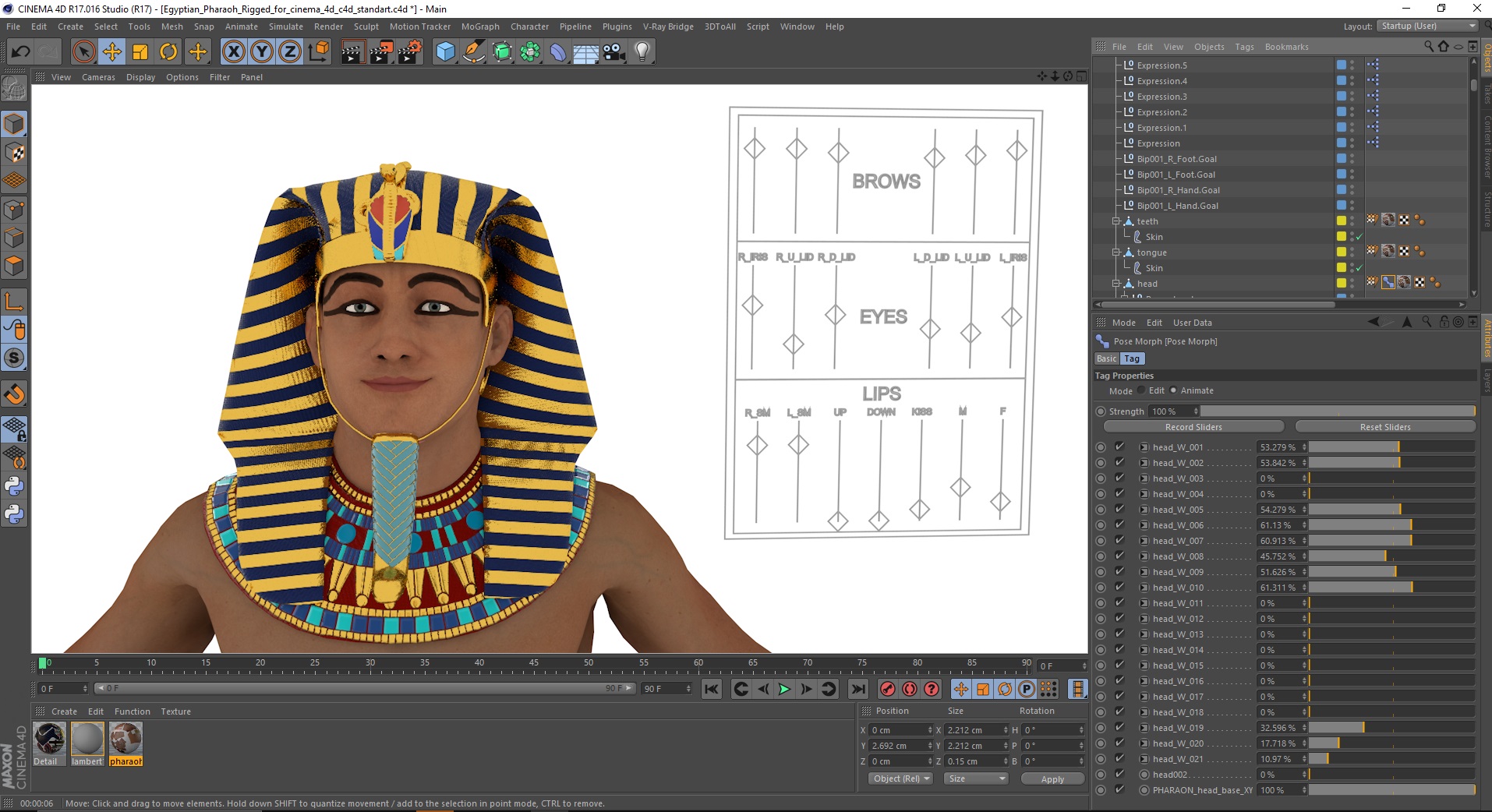
Task: Toggle teeth object visibility dots
Action: point(1352,221)
